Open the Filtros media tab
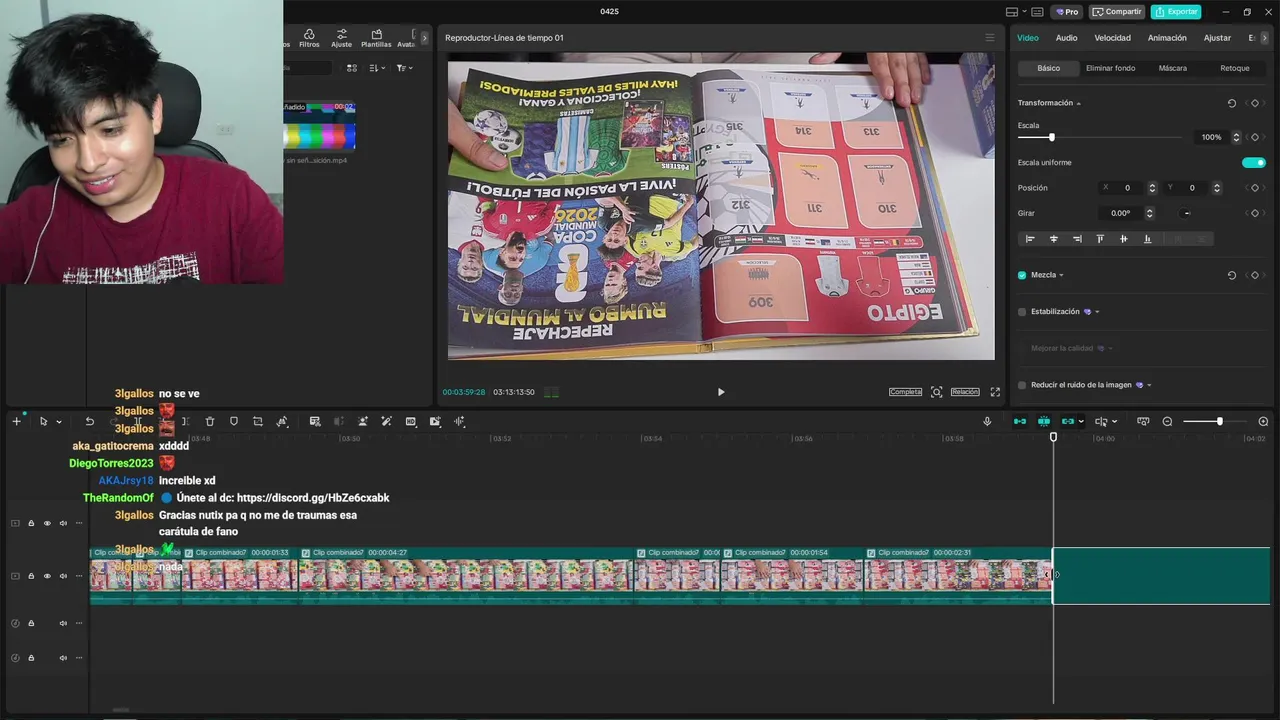 [x=309, y=38]
